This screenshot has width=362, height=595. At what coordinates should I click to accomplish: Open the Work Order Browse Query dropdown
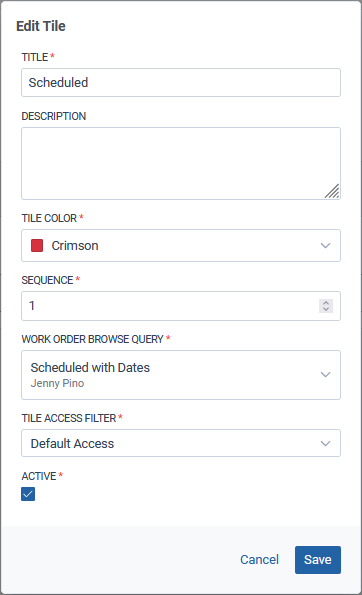tap(181, 375)
